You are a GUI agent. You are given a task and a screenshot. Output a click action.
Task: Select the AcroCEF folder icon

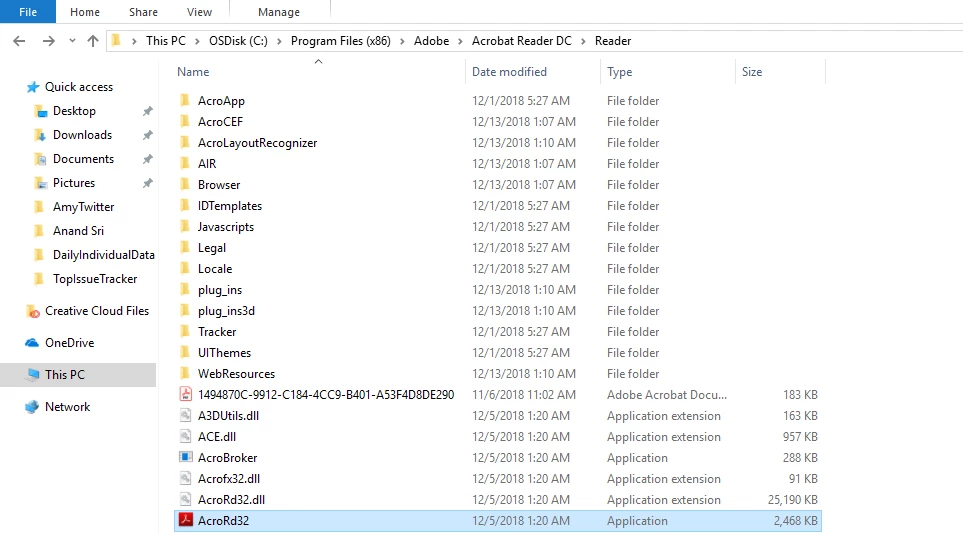(x=185, y=121)
